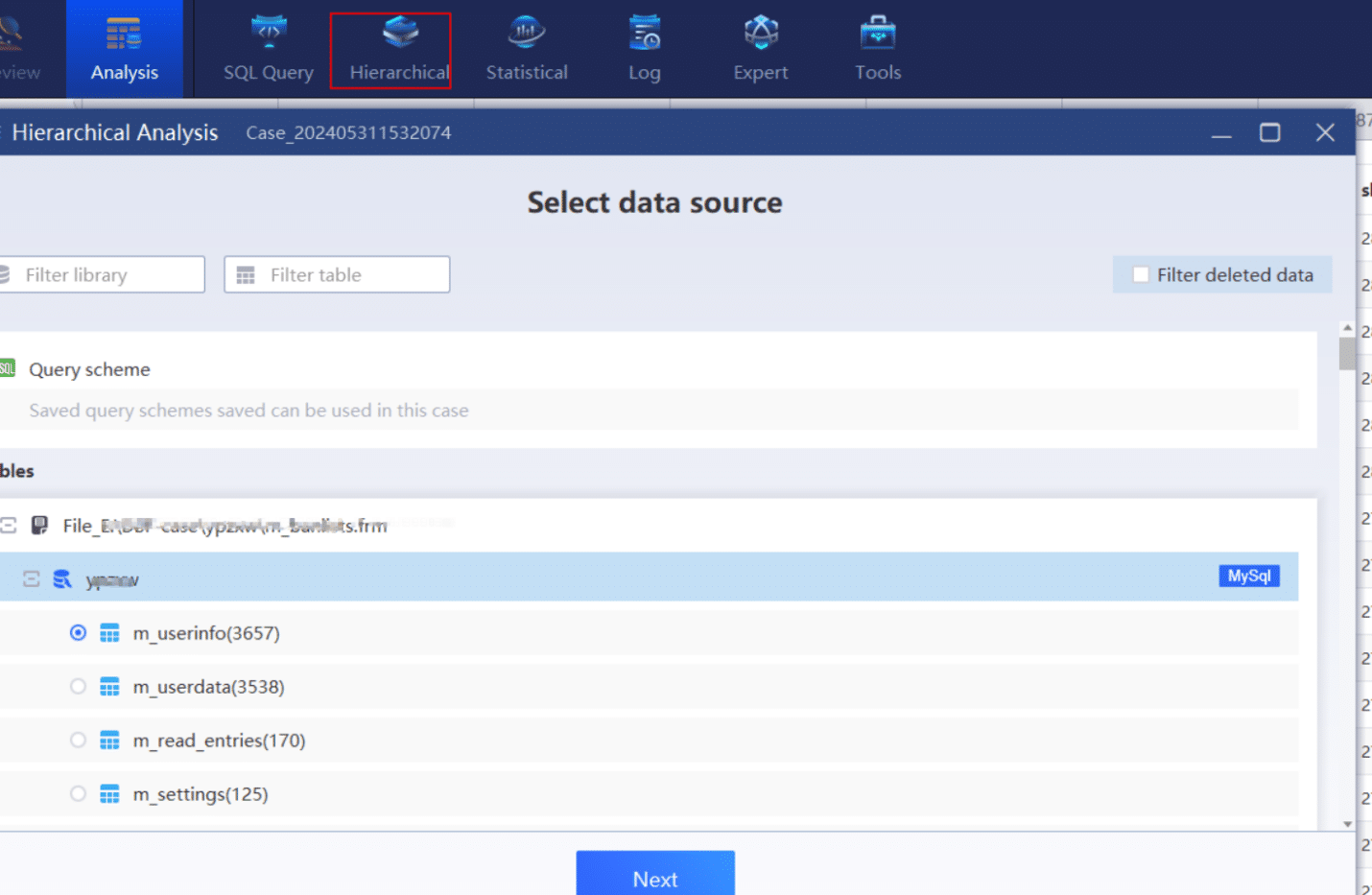Screen dimensions: 1372x895
Task: Click the SQL Query code icon
Action: pyautogui.click(x=269, y=32)
